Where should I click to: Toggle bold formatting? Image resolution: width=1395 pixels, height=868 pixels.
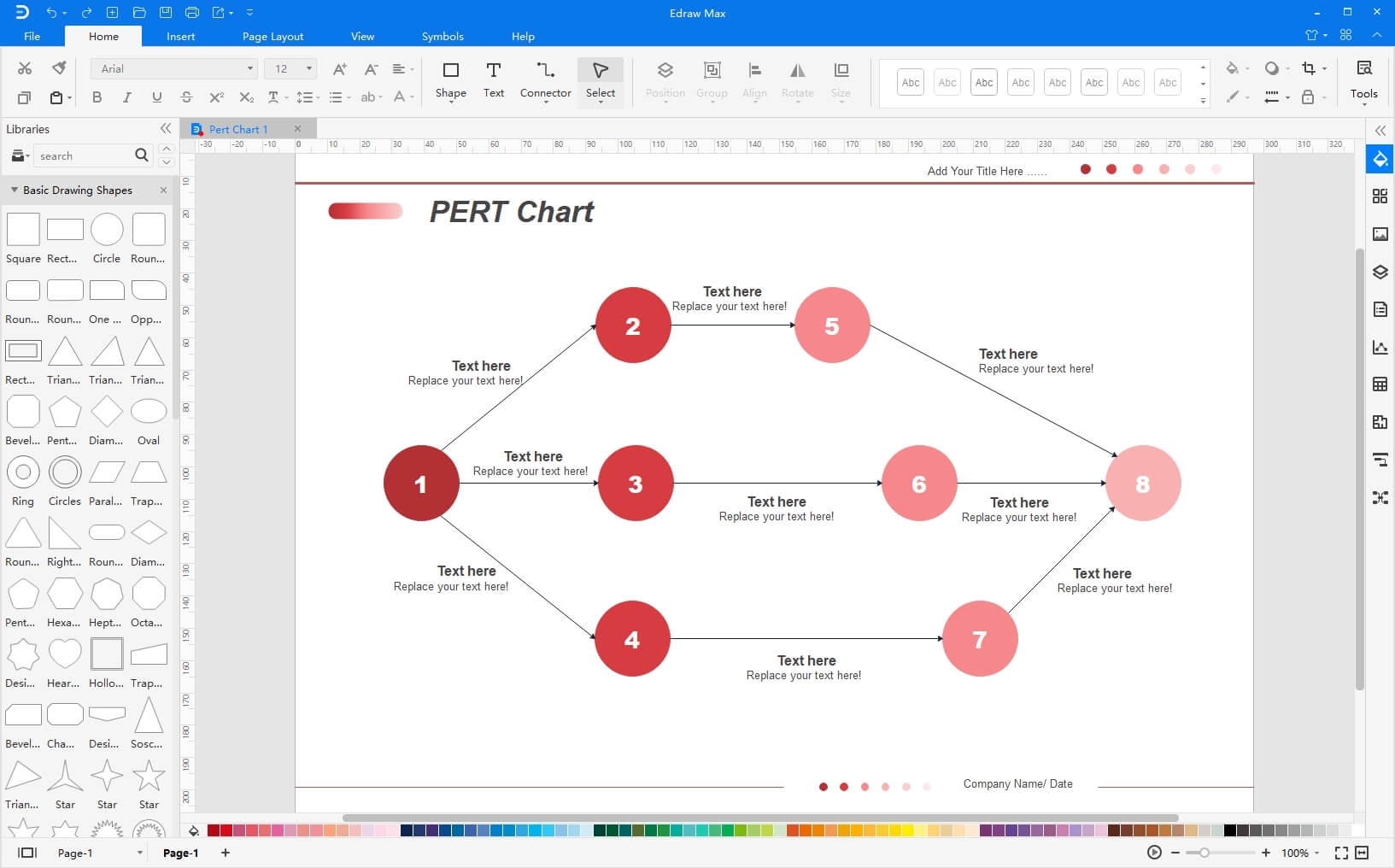(97, 97)
